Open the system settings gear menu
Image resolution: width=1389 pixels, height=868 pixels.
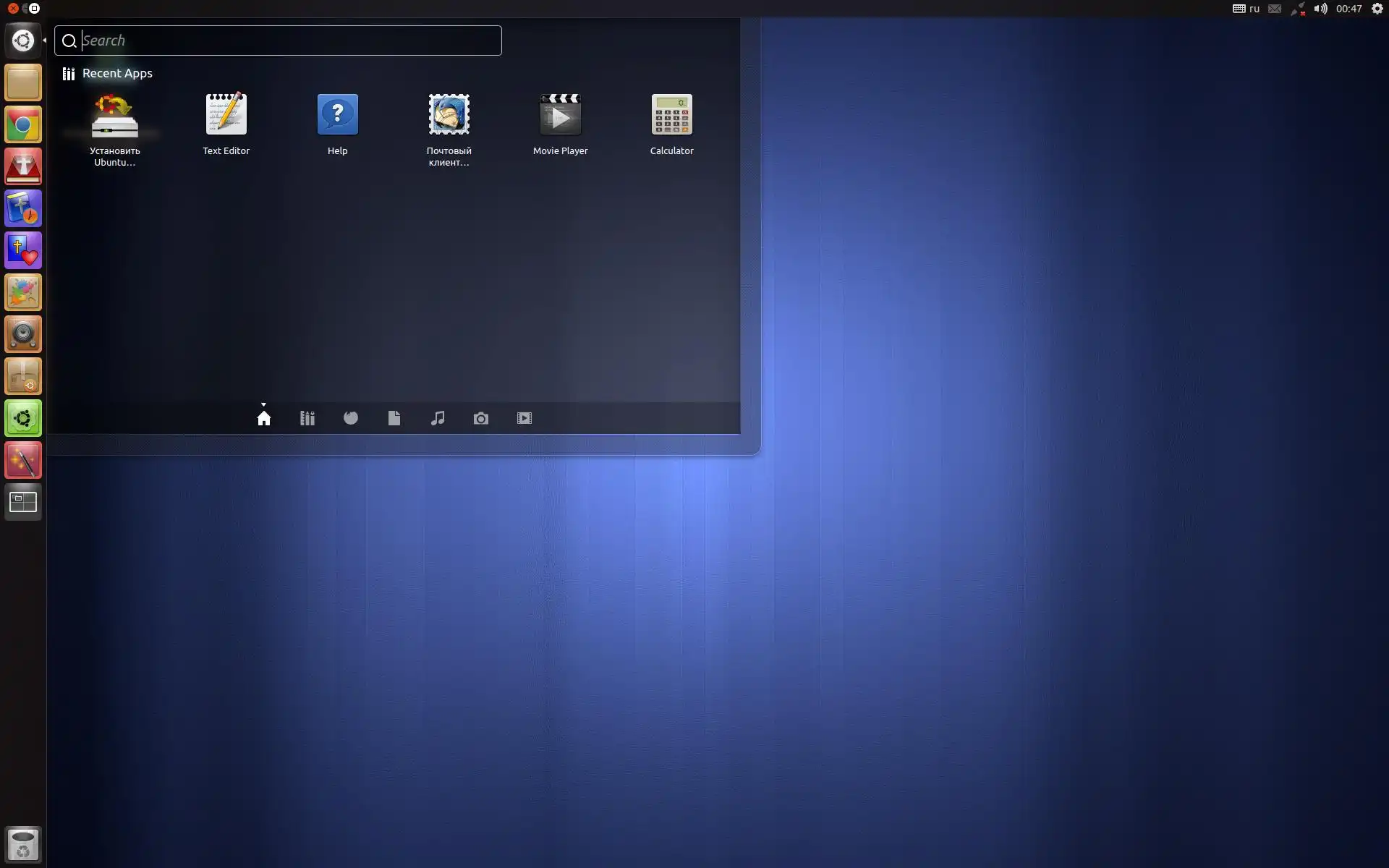(1377, 9)
